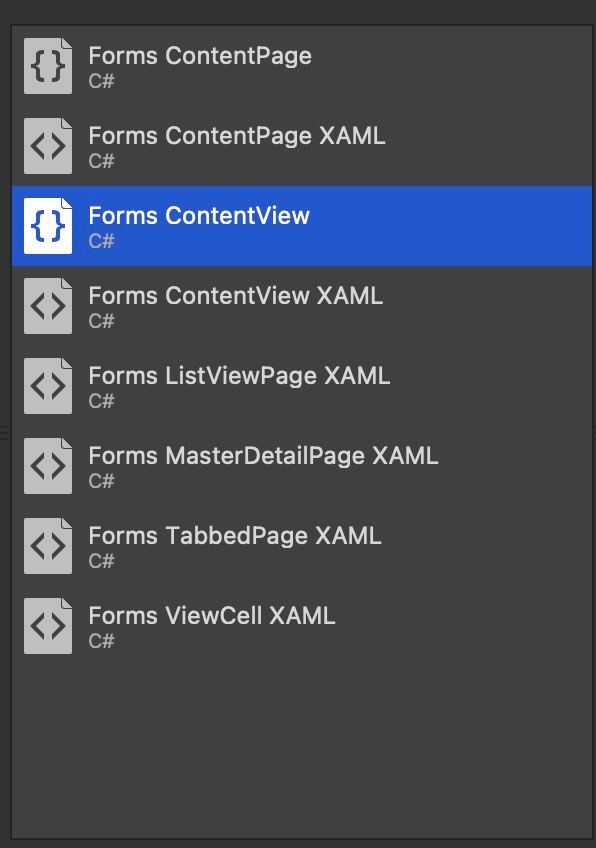596x848 pixels.
Task: Click the C# label under Forms MasterDetailPage XAML
Action: tap(101, 481)
